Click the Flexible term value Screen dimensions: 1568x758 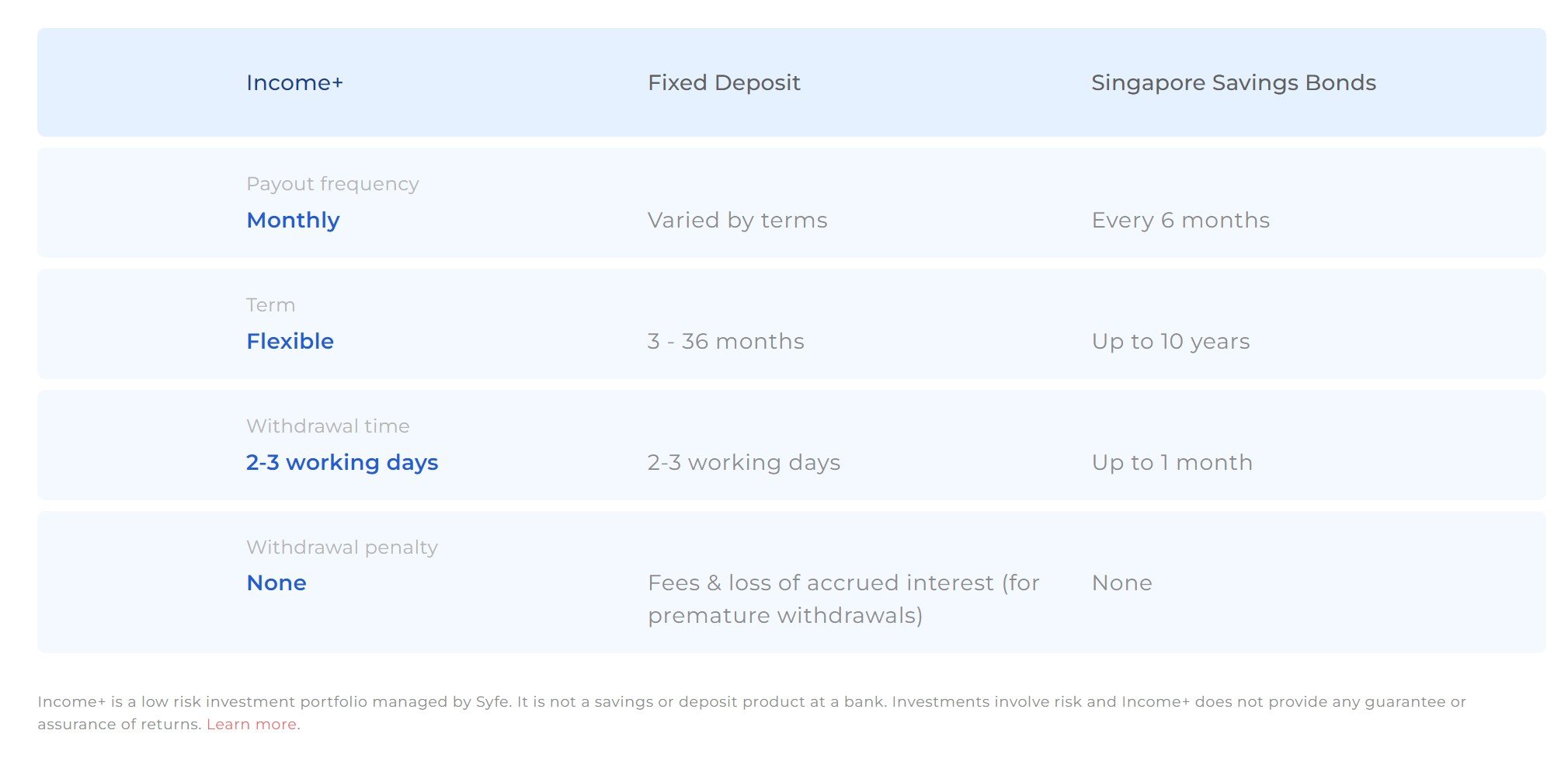point(290,342)
